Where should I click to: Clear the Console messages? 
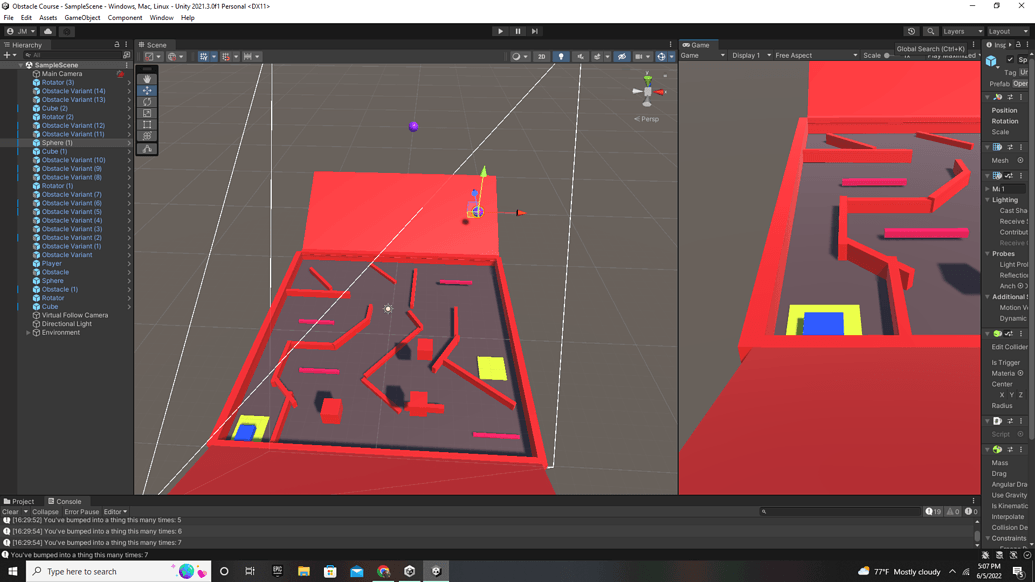(9, 511)
